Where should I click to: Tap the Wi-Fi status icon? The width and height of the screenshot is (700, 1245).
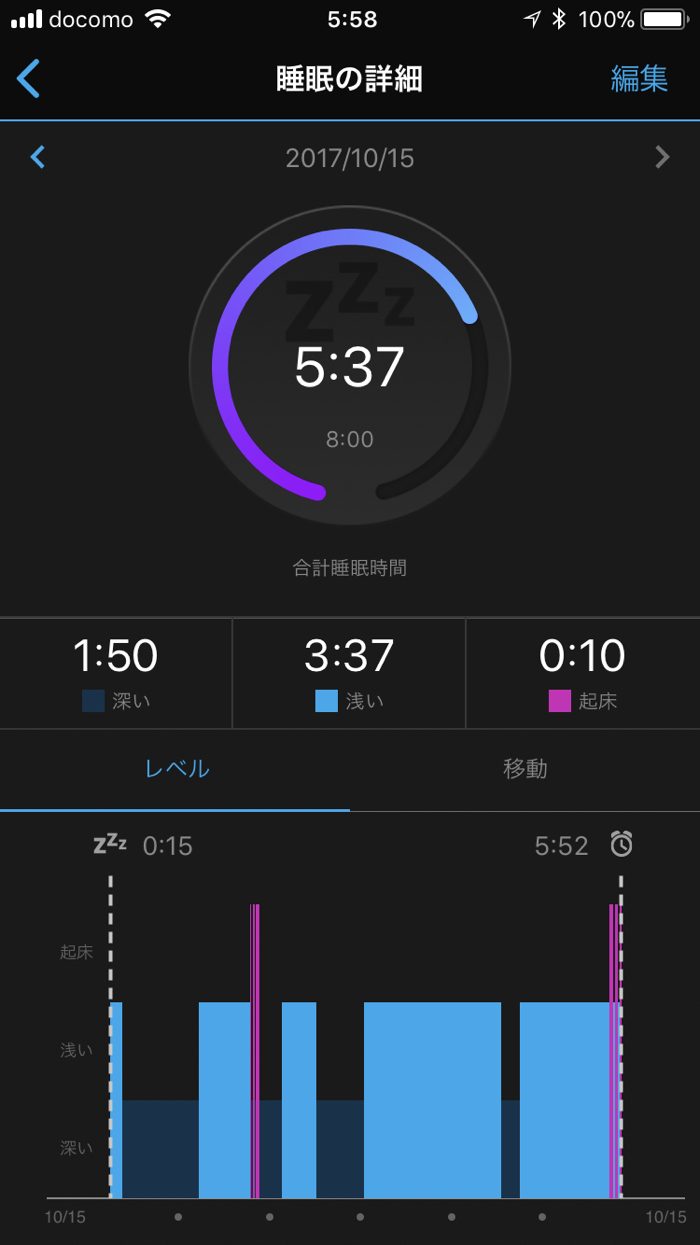tap(157, 19)
